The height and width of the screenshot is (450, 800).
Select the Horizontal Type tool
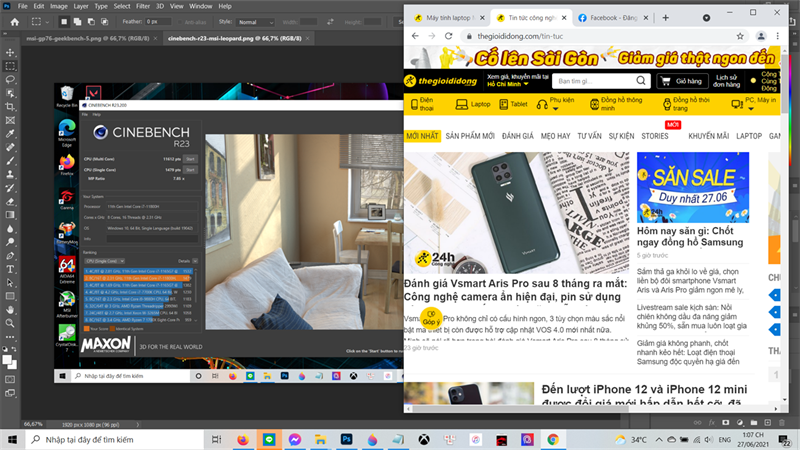pyautogui.click(x=10, y=269)
